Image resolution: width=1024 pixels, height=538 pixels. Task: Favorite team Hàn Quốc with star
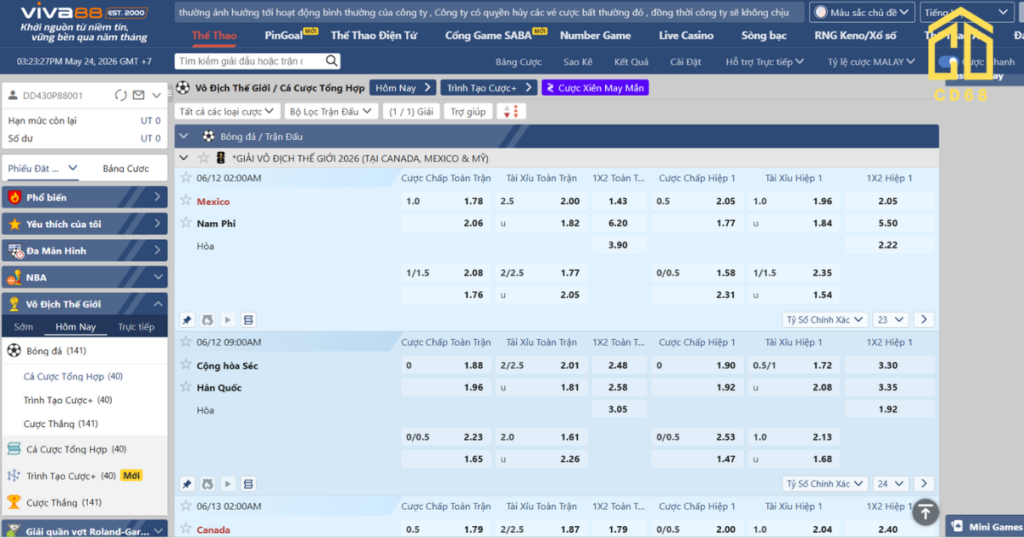(x=186, y=387)
